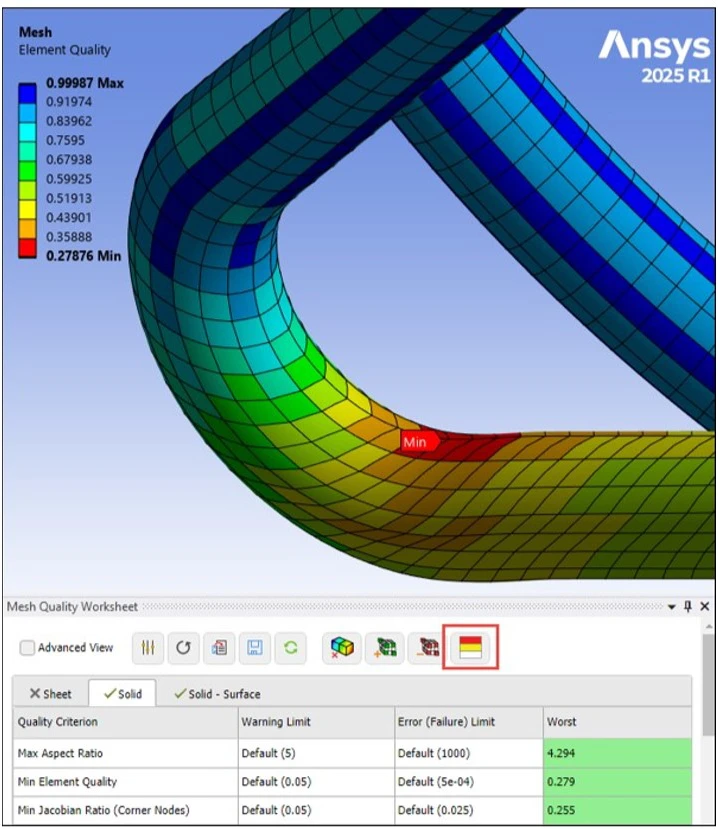Switch to the Sheet tab
718x829 pixels.
coord(51,694)
